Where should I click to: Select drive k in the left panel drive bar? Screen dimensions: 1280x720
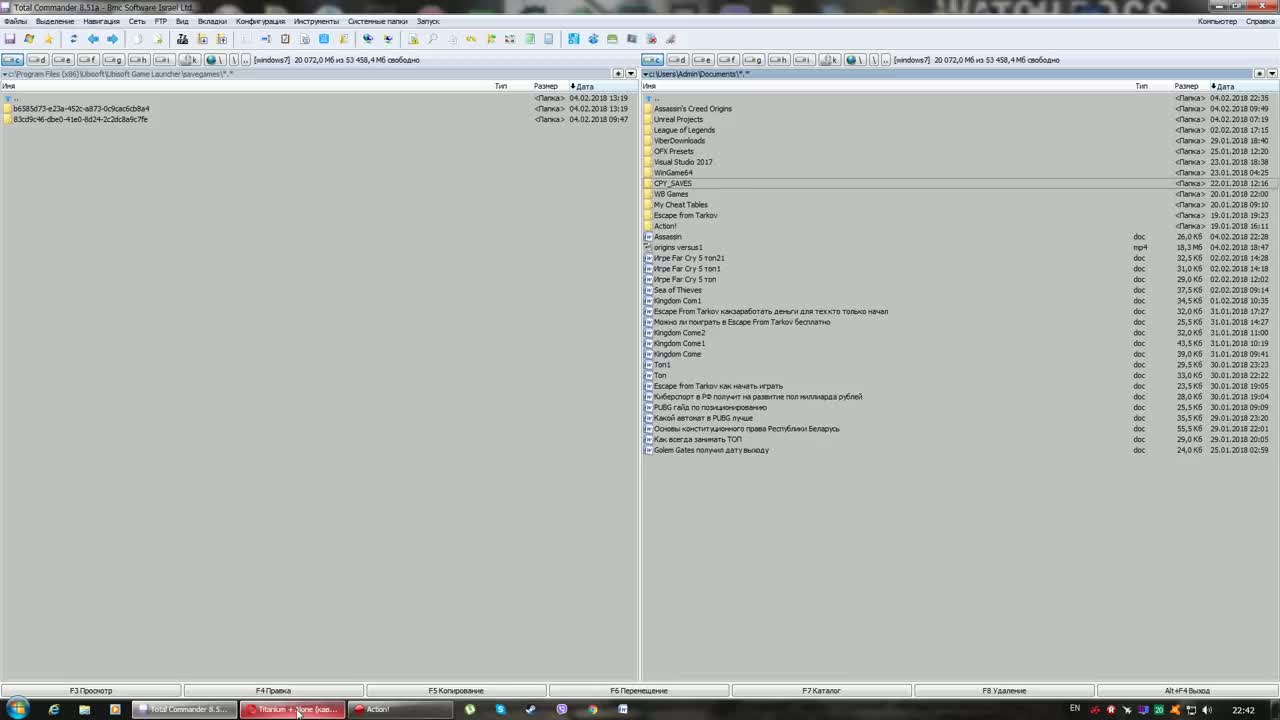190,60
